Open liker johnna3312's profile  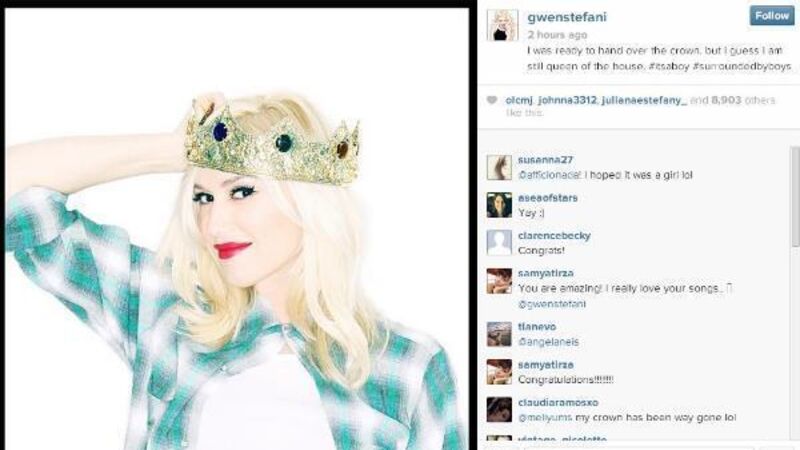coord(567,101)
